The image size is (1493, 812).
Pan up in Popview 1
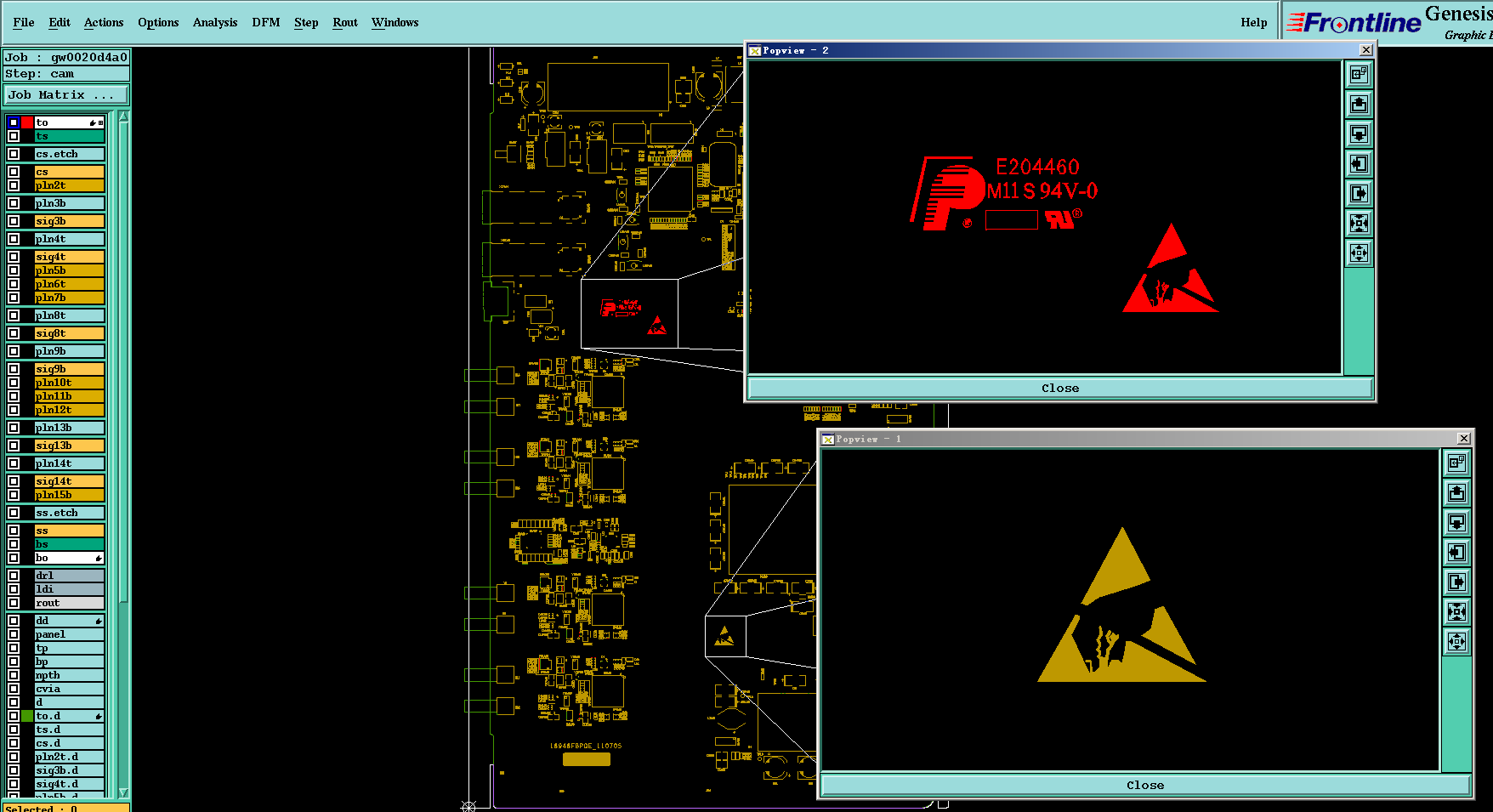pos(1456,492)
